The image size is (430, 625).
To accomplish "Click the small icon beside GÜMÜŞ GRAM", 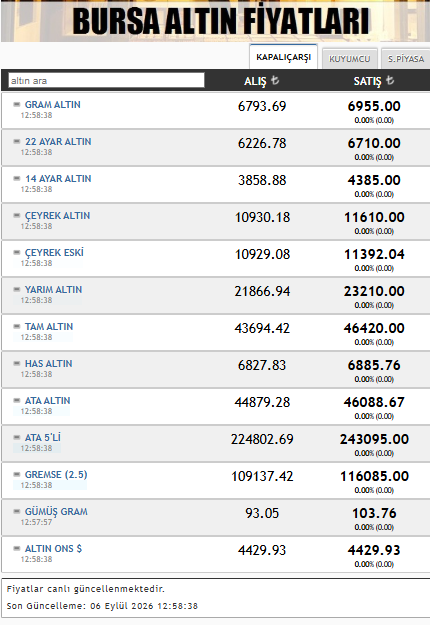I will coord(16,511).
